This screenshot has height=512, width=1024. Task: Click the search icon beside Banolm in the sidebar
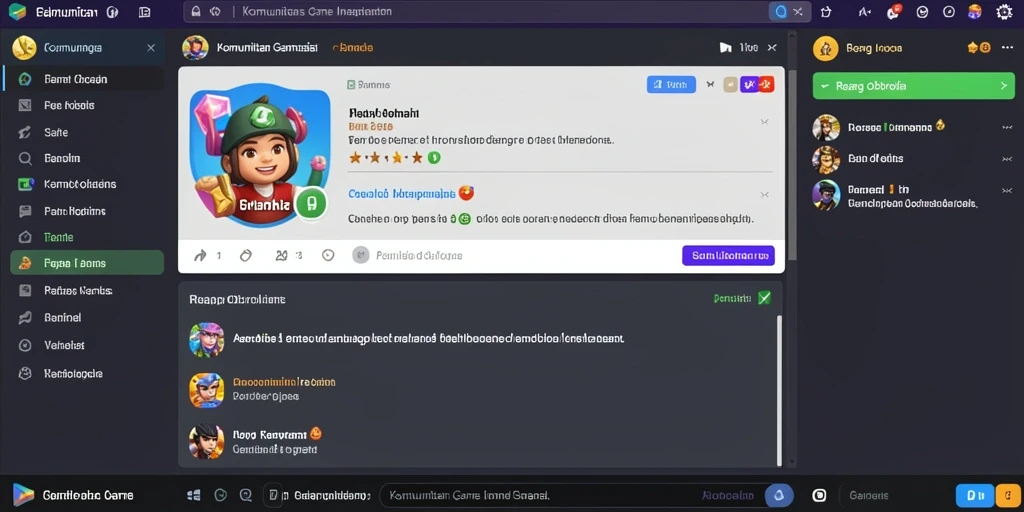coord(25,158)
